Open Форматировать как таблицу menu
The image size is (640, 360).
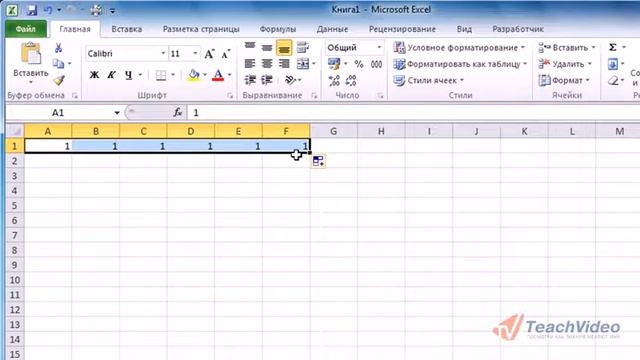(461, 64)
